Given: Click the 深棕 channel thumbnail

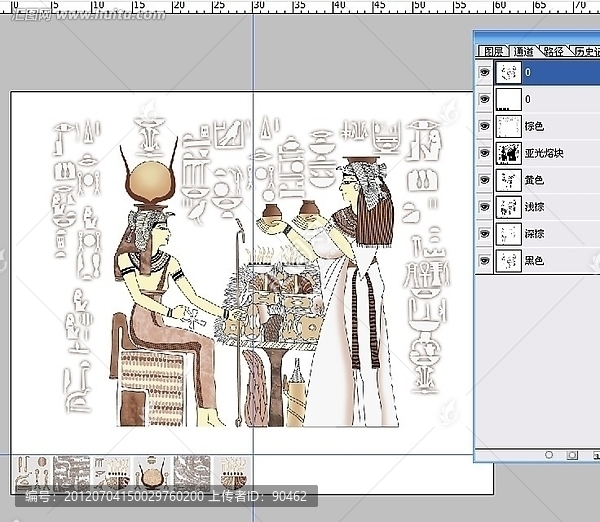Looking at the screenshot, I should [509, 234].
